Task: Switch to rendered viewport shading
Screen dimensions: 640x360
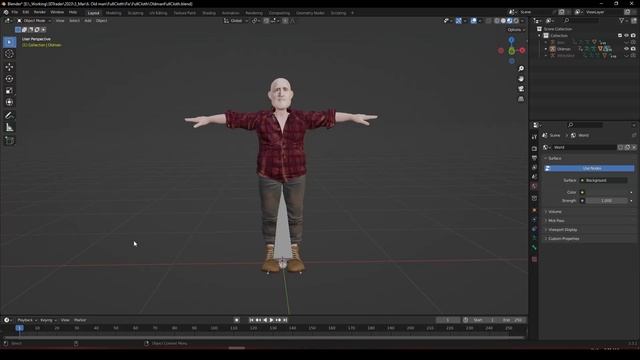Action: click(x=516, y=20)
